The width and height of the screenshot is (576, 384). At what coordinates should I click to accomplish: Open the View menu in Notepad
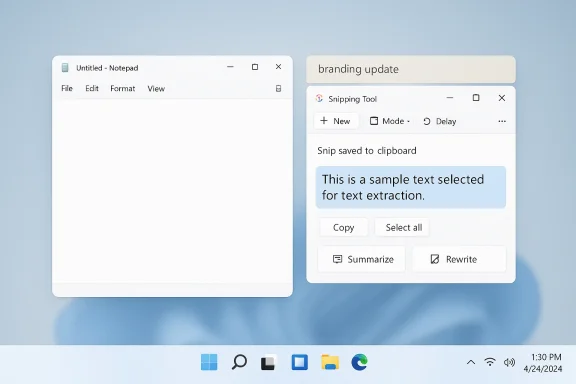tap(156, 89)
